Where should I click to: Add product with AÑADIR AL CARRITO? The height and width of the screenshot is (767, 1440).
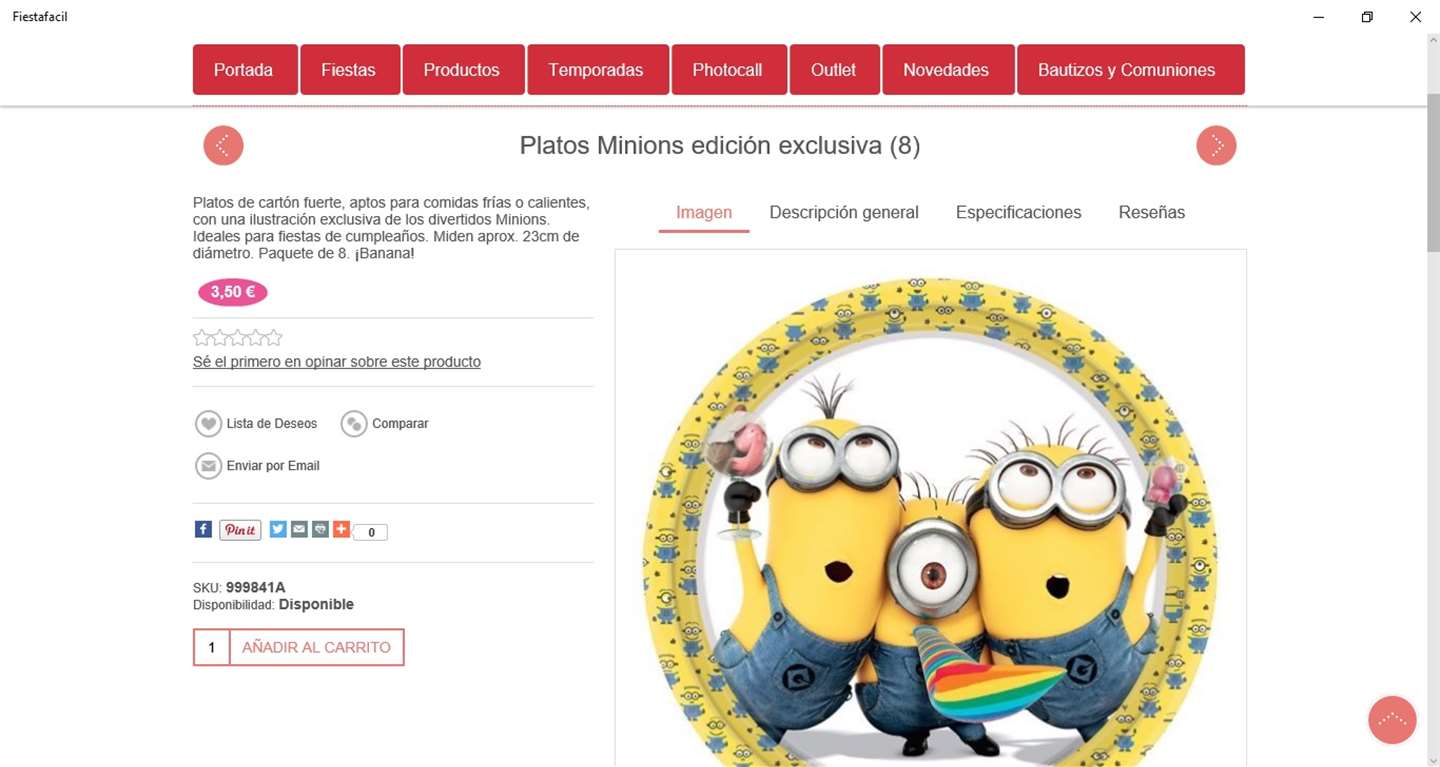pyautogui.click(x=317, y=647)
